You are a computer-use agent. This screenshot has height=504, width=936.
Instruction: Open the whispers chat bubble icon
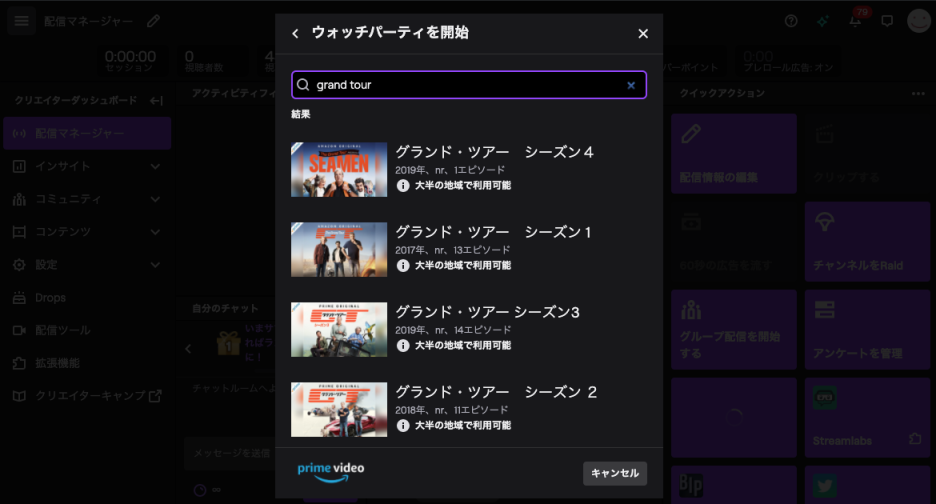887,21
